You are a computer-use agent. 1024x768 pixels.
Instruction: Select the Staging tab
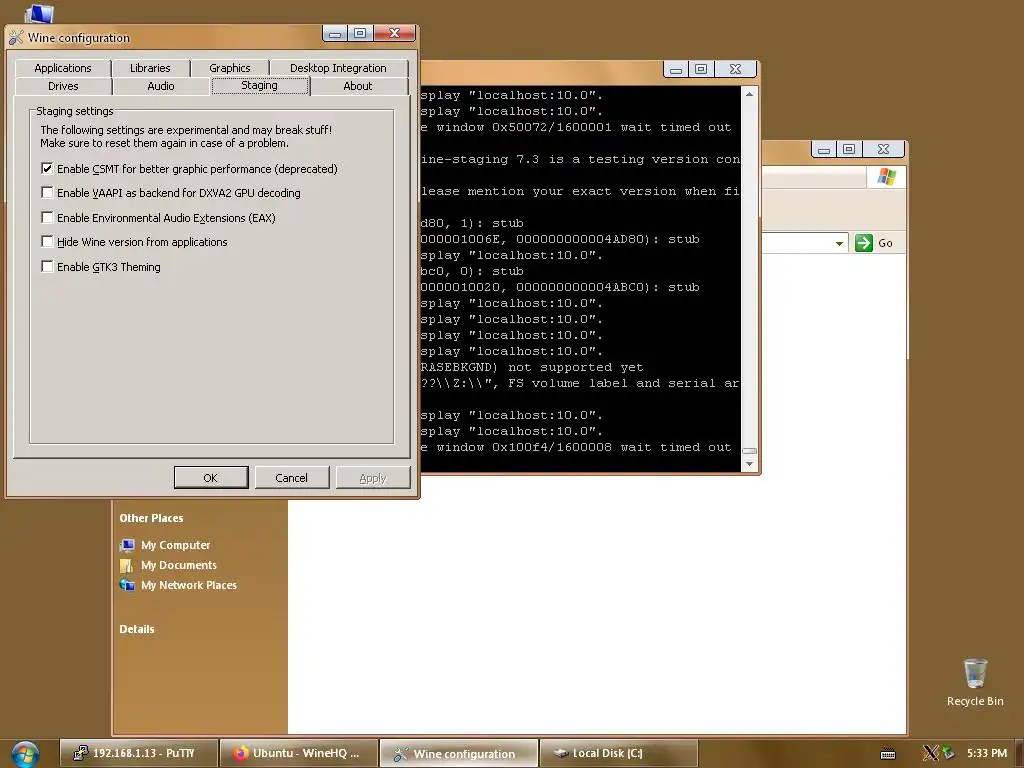click(x=259, y=86)
